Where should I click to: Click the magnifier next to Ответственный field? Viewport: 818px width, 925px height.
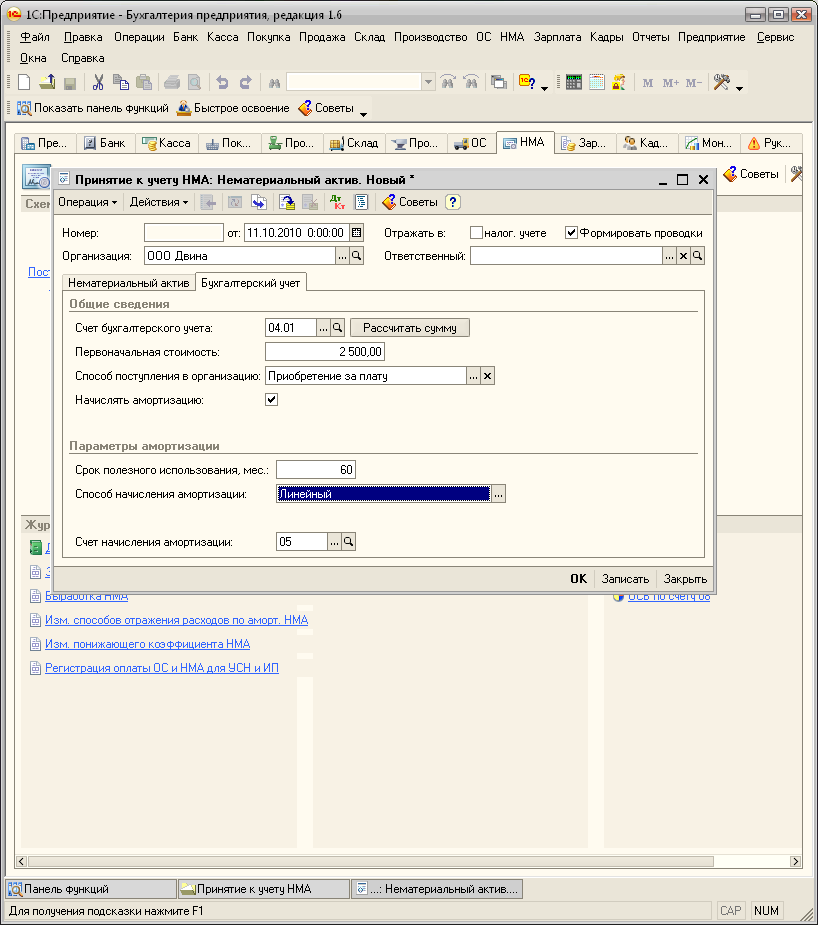(697, 256)
